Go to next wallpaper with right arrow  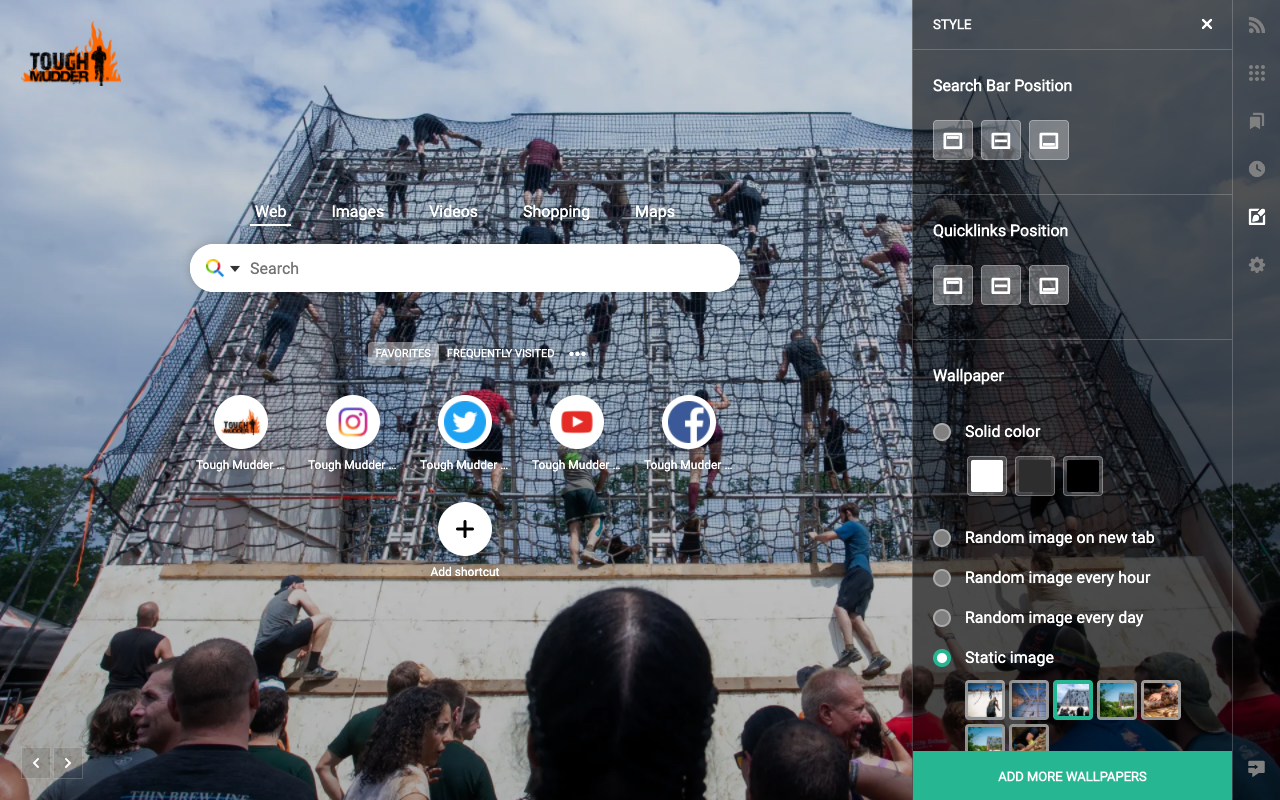[68, 763]
